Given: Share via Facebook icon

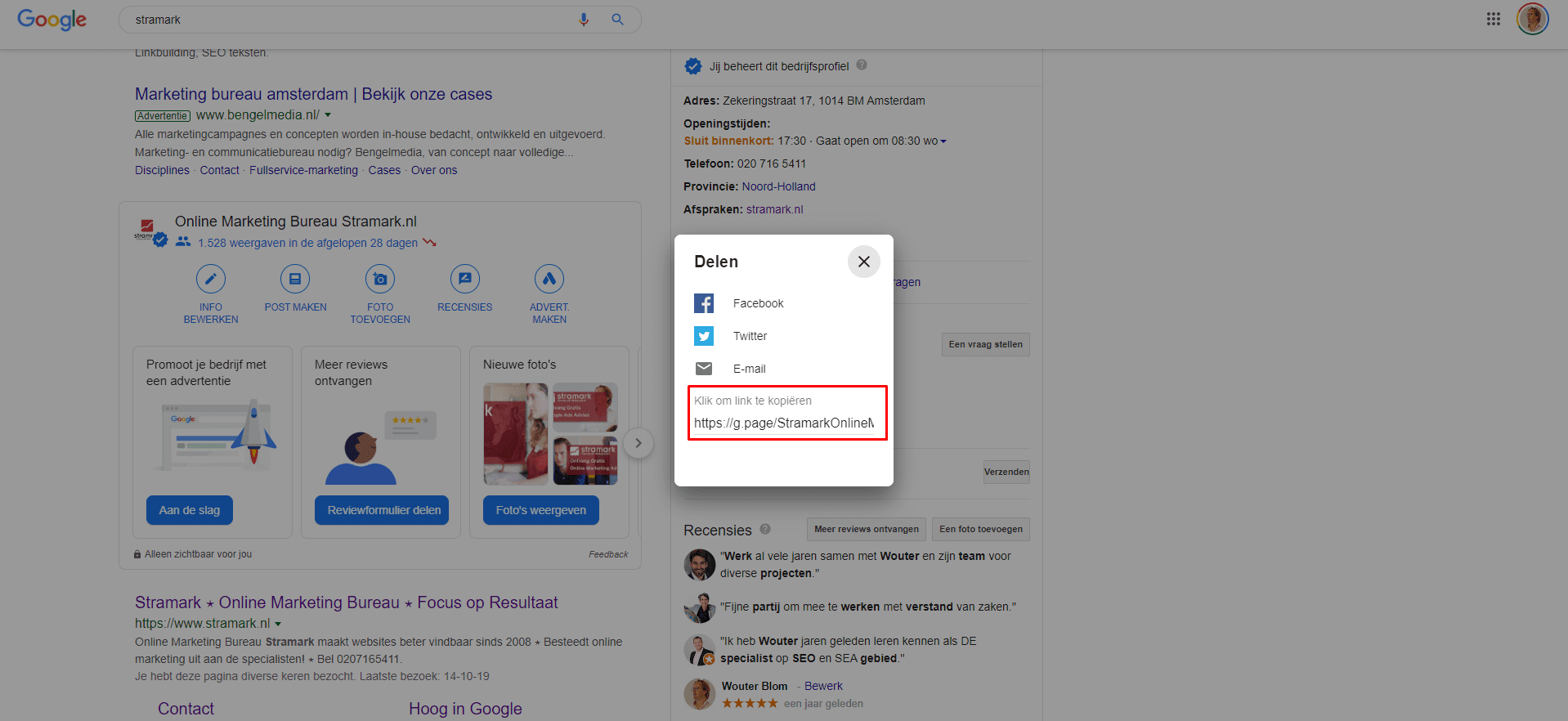Looking at the screenshot, I should click(704, 303).
